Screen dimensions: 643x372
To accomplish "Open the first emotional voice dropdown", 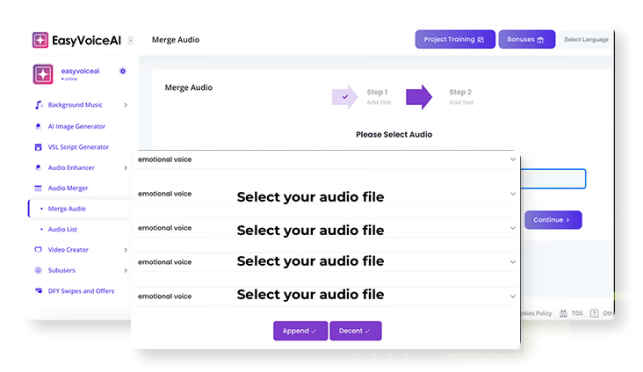I will tap(326, 160).
